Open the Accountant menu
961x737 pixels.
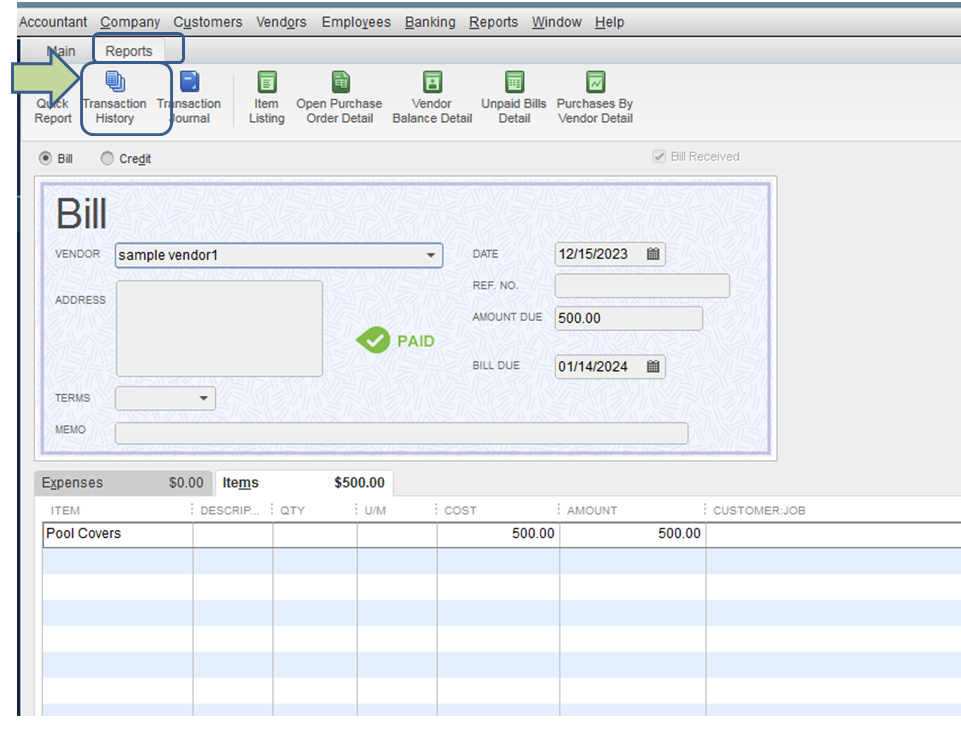pos(53,22)
